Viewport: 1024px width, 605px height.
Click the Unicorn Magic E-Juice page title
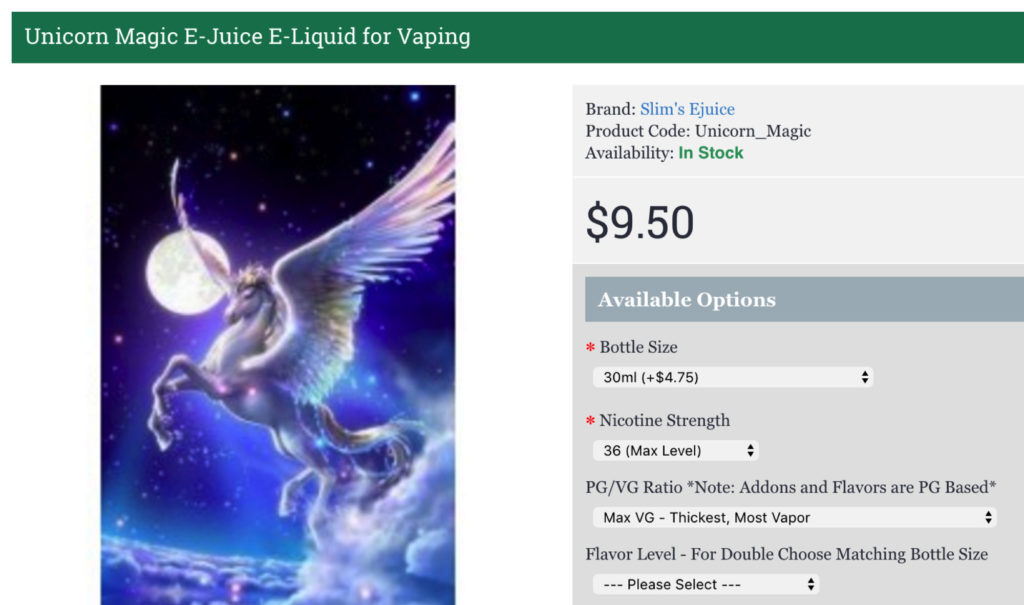click(248, 37)
